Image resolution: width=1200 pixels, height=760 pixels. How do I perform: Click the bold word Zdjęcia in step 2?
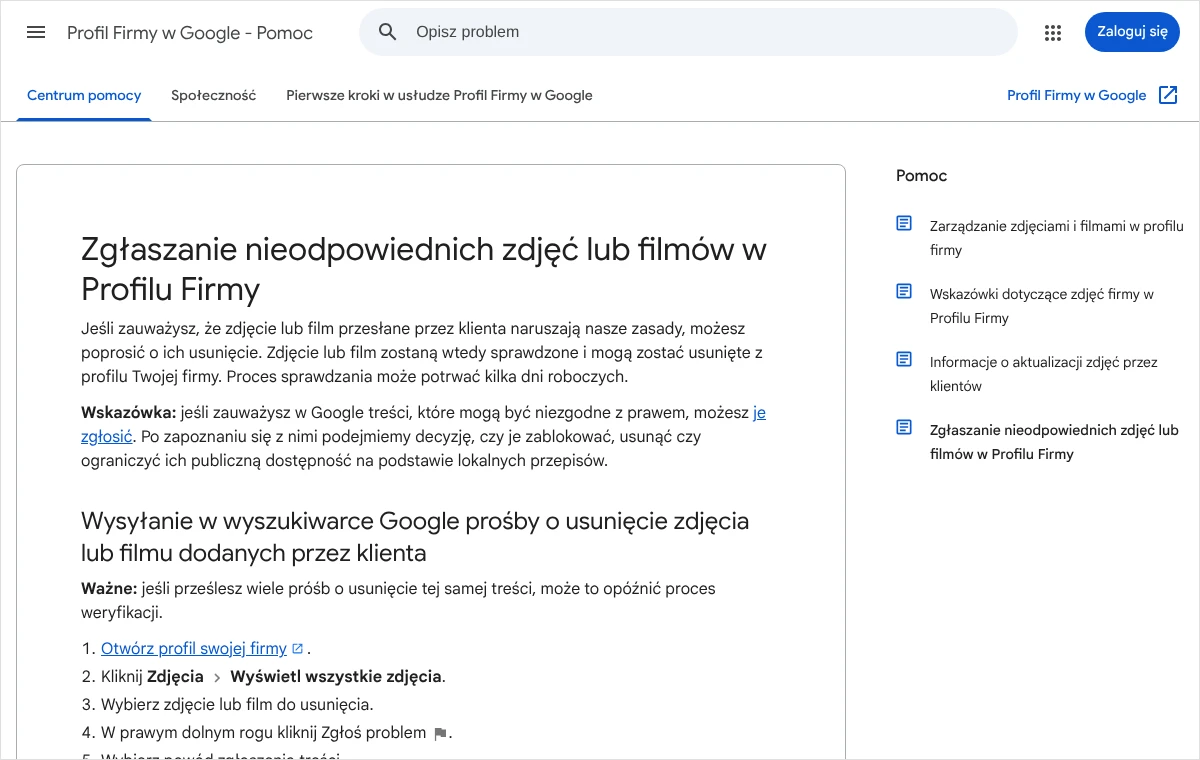click(175, 676)
